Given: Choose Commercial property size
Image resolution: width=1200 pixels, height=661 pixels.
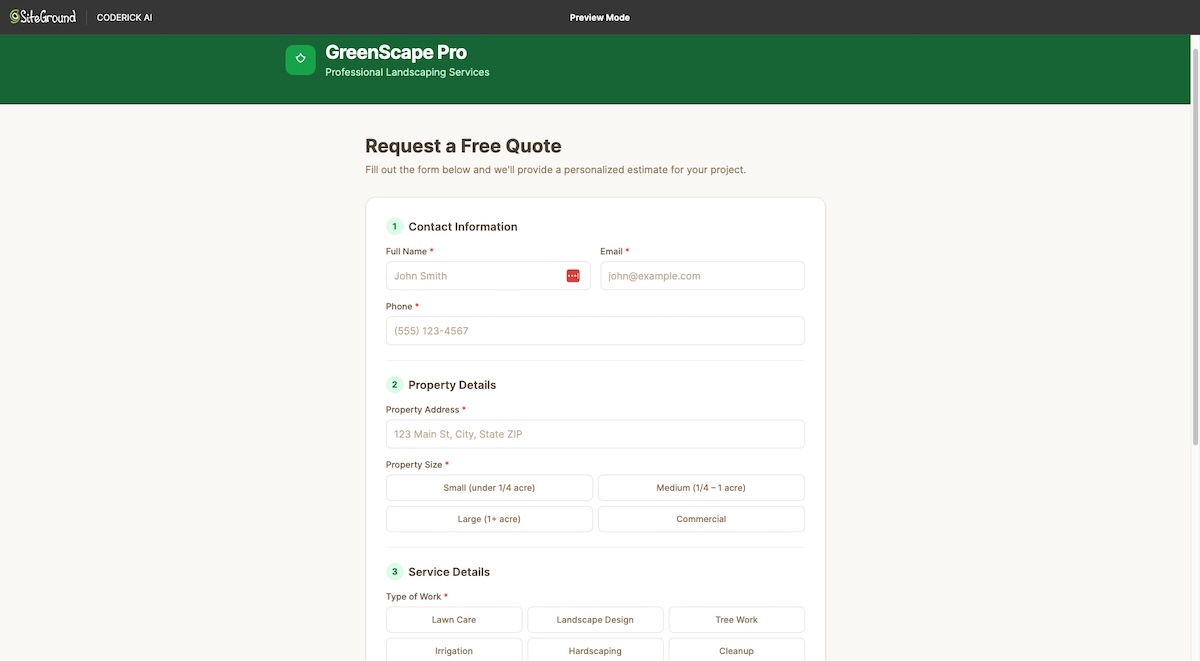Looking at the screenshot, I should (701, 519).
